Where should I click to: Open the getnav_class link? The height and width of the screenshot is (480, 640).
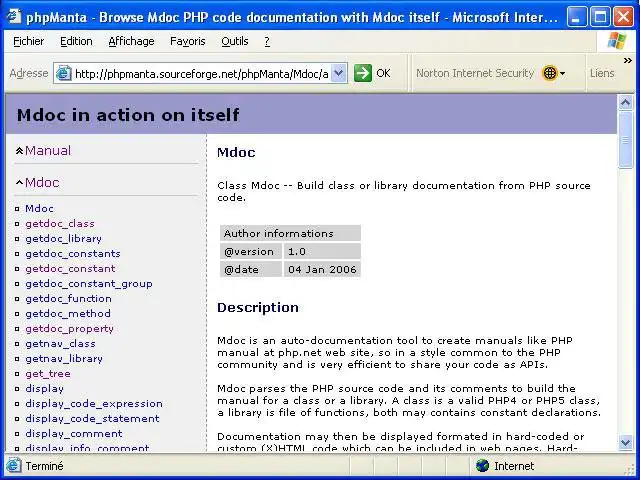click(60, 344)
